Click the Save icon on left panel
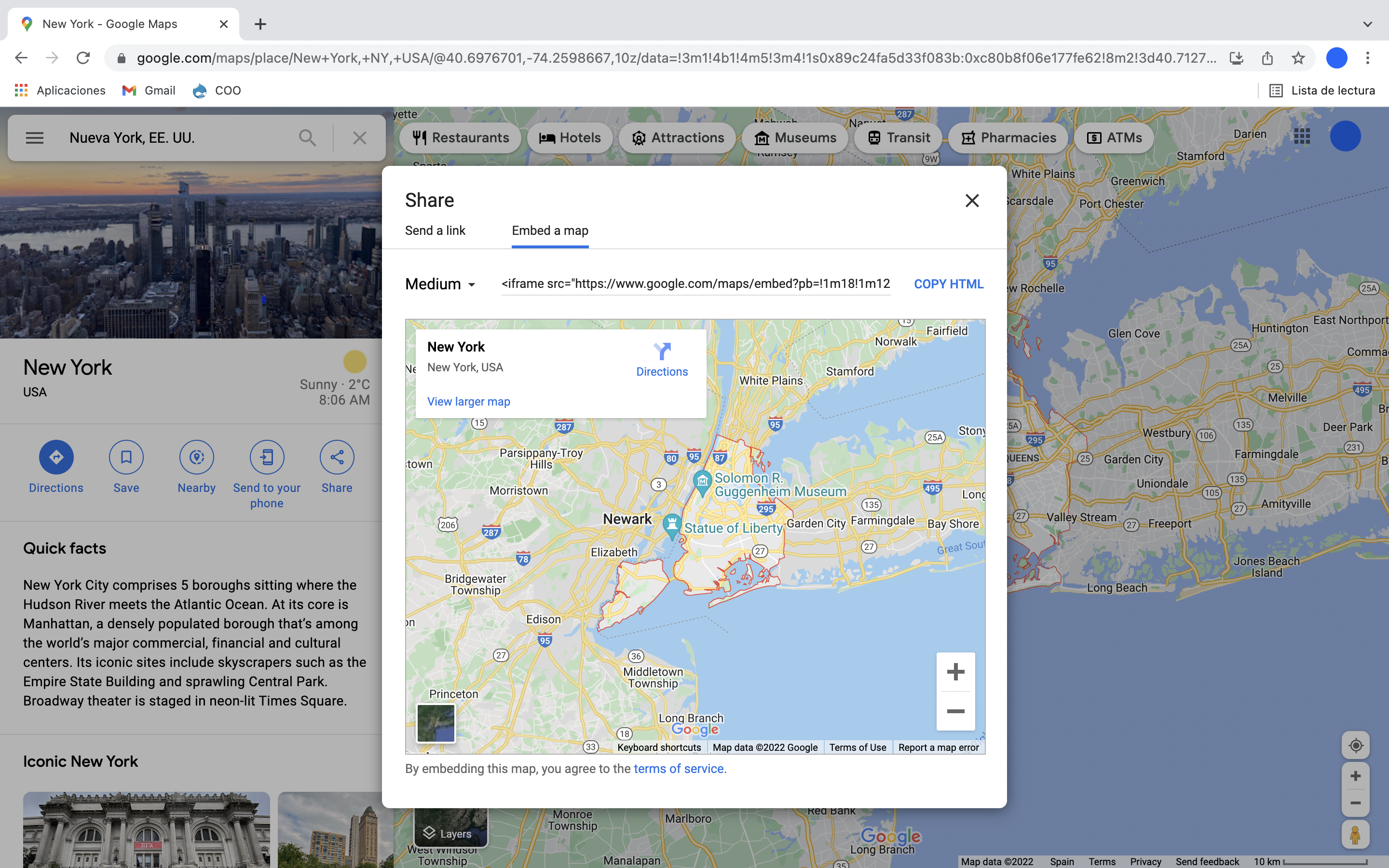Screen dimensions: 1389x868 coord(126,457)
